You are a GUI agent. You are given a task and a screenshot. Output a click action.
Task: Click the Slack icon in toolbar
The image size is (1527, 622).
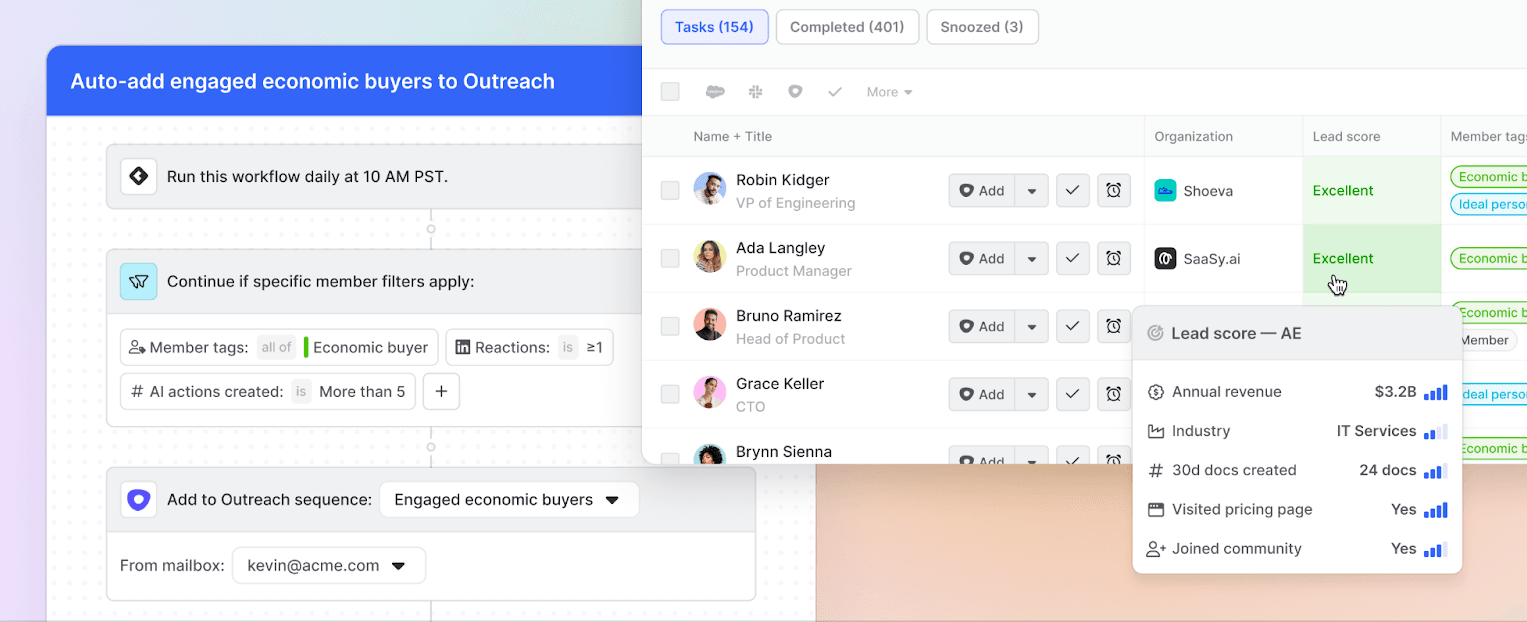[x=756, y=92]
